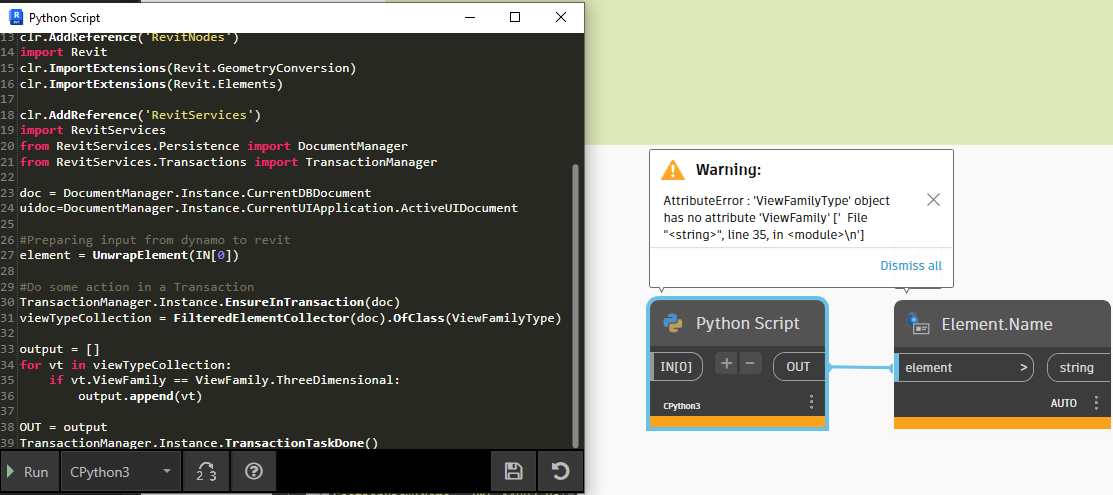
Task: Expand the element port chevron
Action: (x=1023, y=368)
